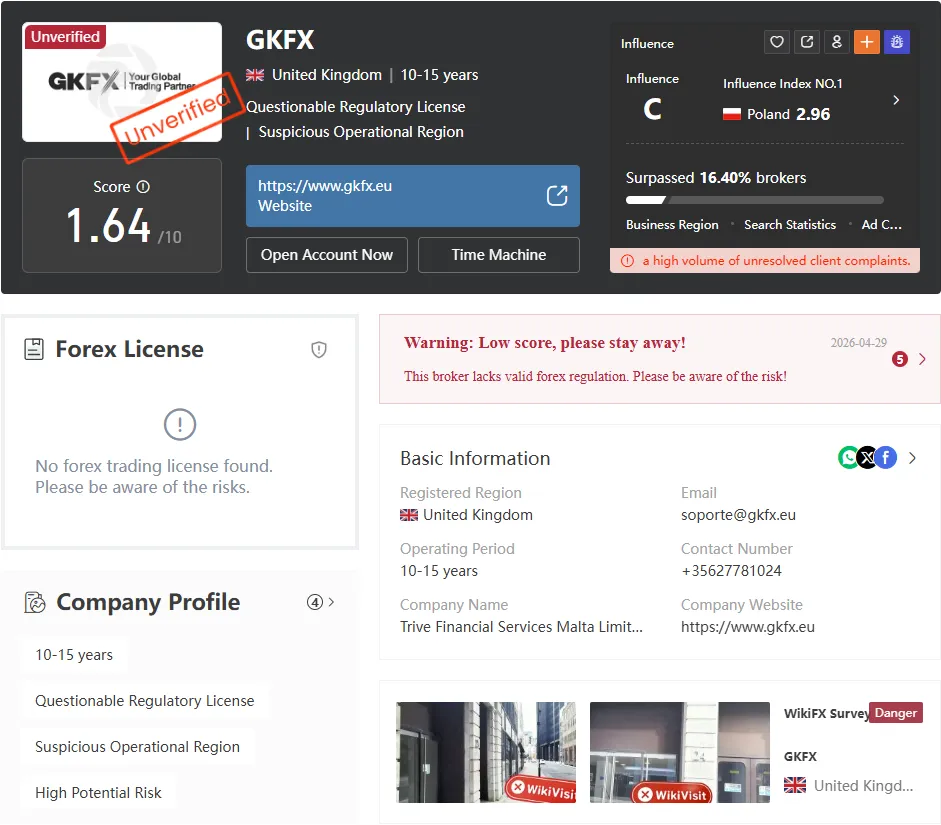Open the Company Website gkfx.eu link
Viewport: 941px width, 825px height.
(x=748, y=627)
